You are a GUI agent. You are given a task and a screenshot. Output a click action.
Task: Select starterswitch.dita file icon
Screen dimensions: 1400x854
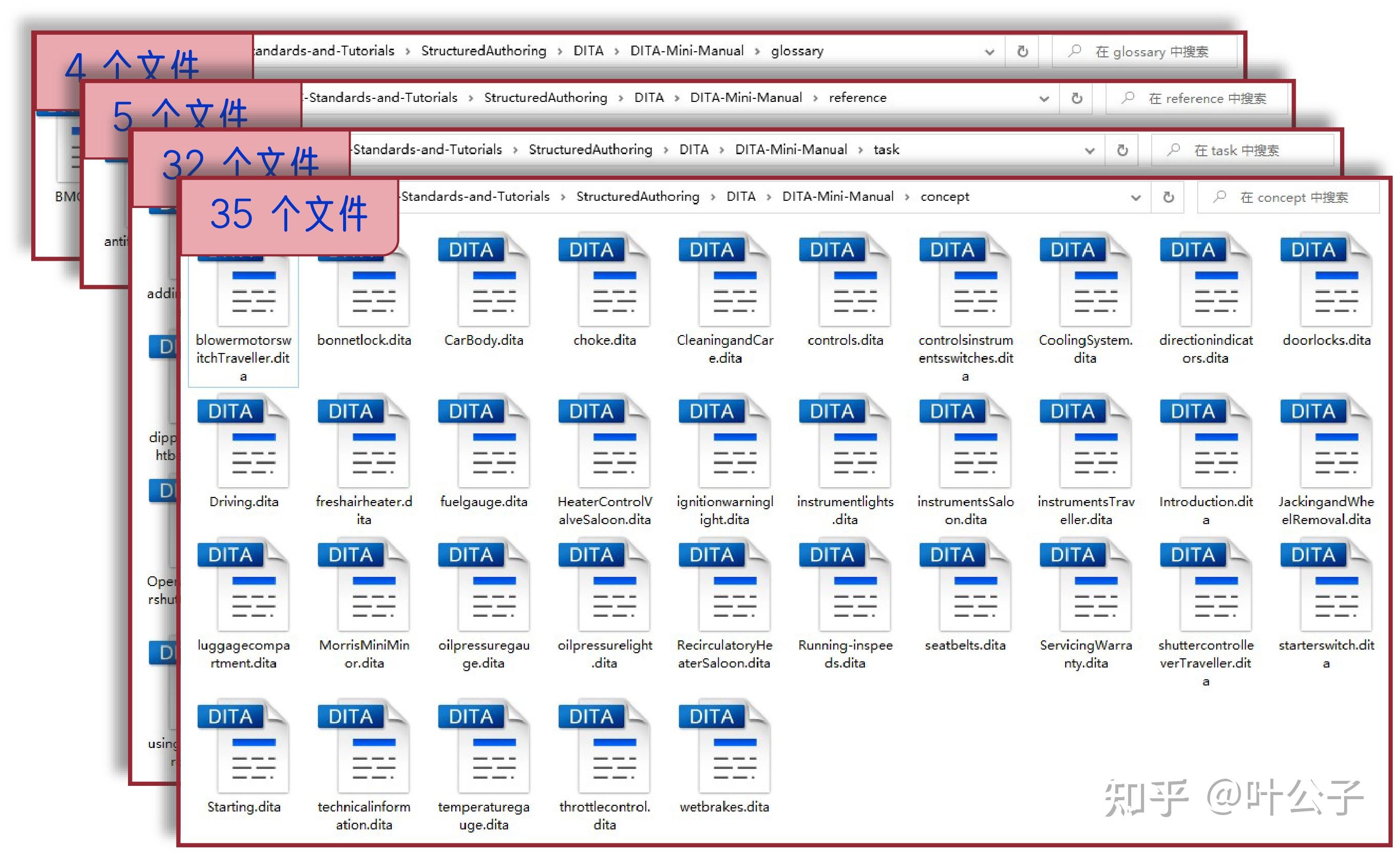tap(1327, 585)
